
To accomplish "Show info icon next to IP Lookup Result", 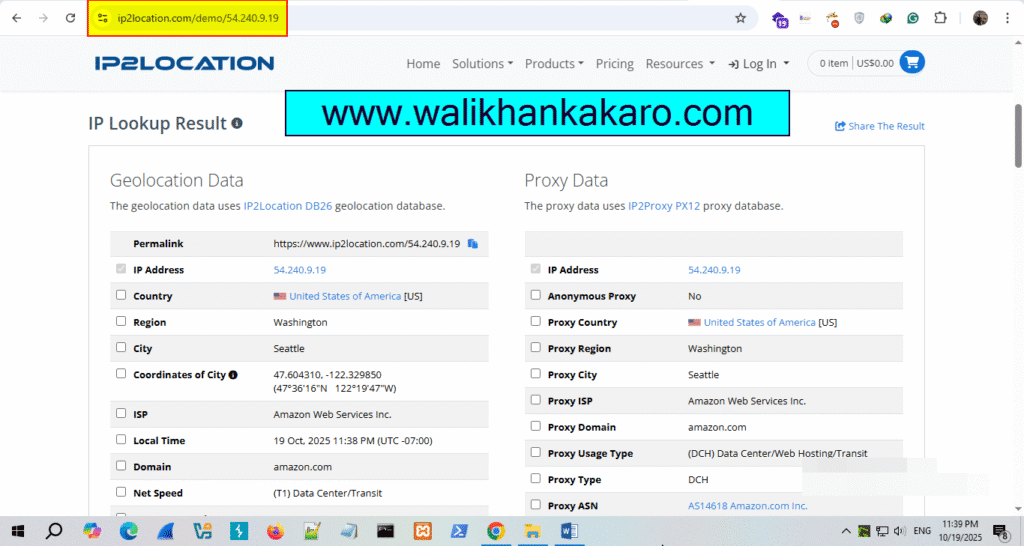I will (x=237, y=123).
